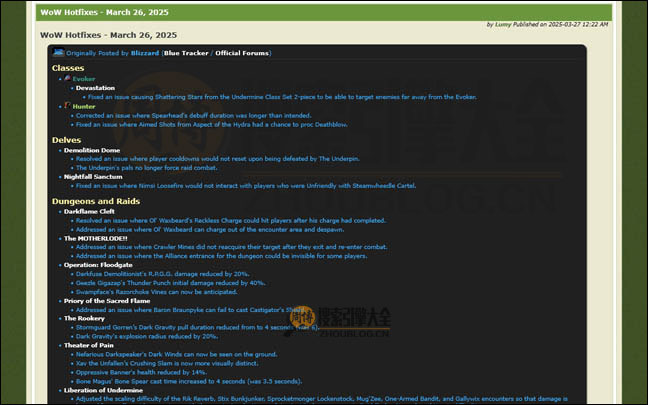
Task: Click the Hunter class name
Action: tap(84, 106)
